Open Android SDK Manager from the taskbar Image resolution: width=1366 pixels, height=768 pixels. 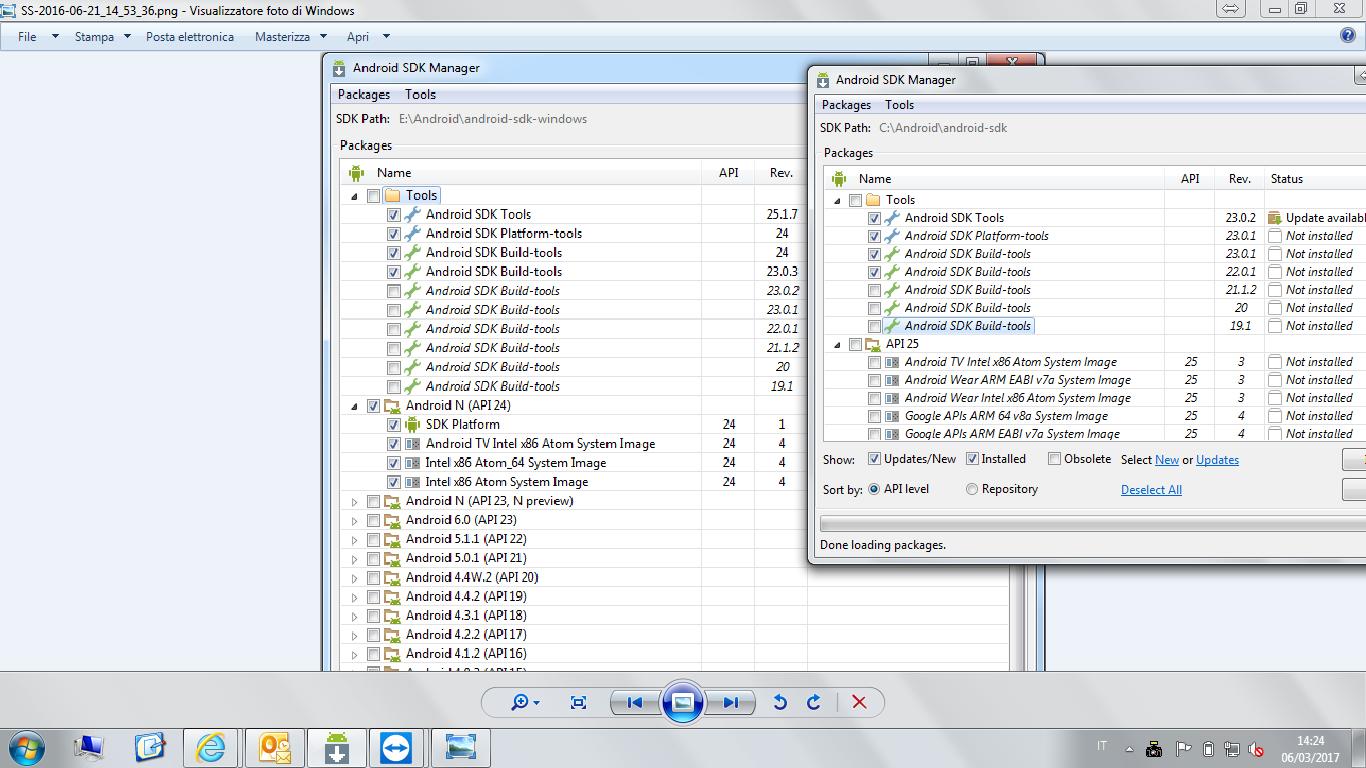[336, 747]
